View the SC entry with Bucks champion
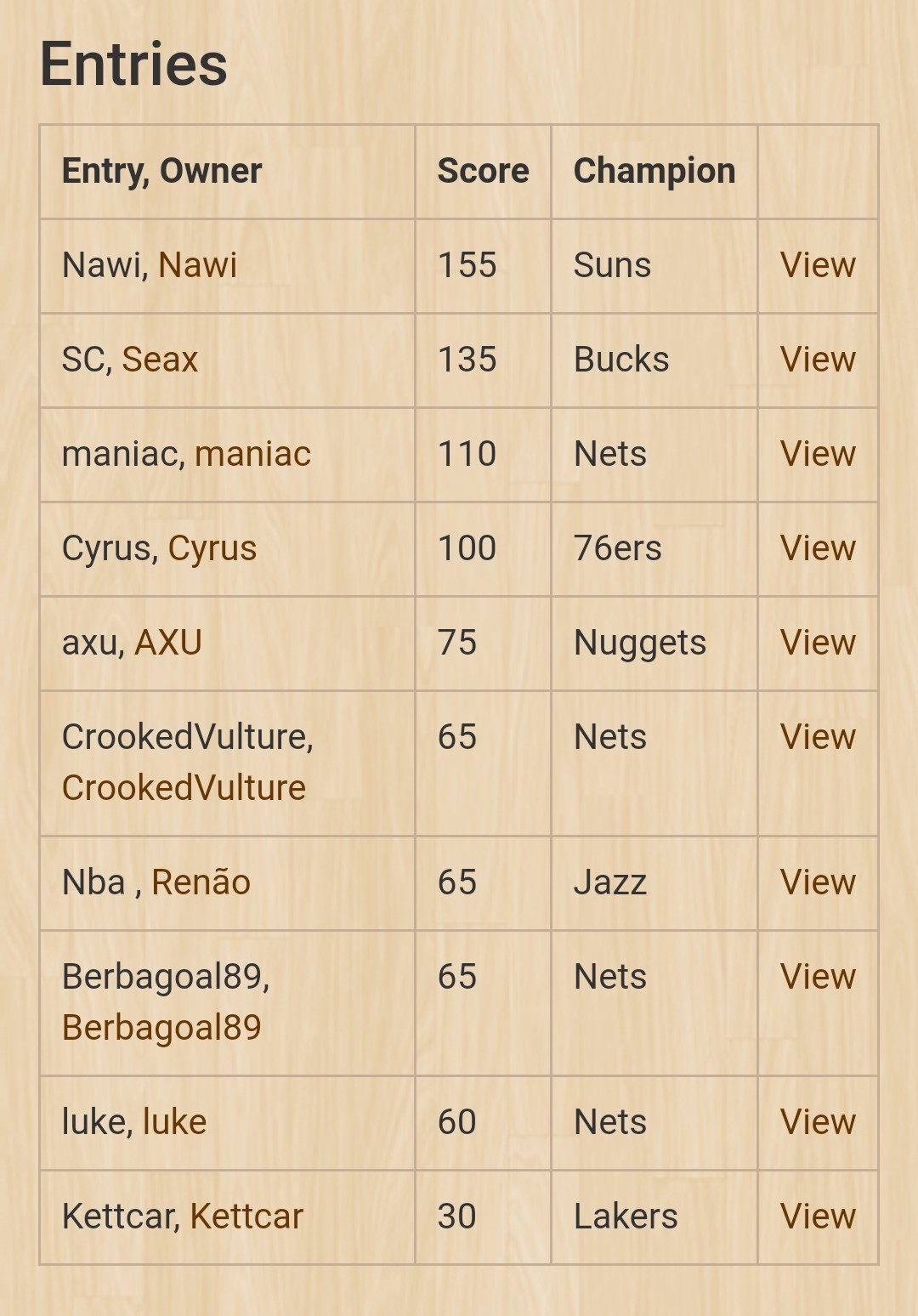Screen dimensions: 918x1316 click(x=818, y=360)
